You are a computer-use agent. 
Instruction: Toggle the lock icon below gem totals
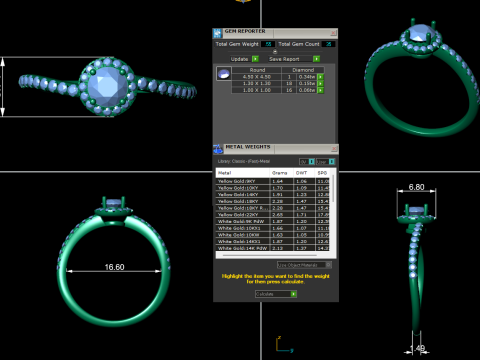coord(275,52)
